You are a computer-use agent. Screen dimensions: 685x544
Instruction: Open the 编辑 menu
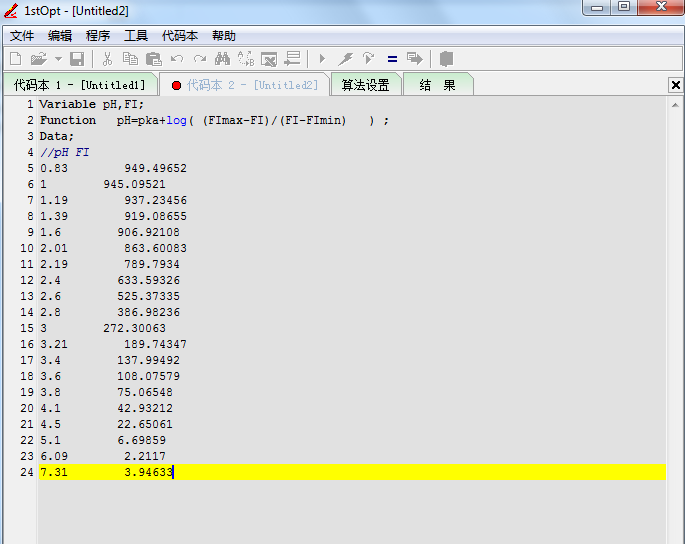coord(60,36)
